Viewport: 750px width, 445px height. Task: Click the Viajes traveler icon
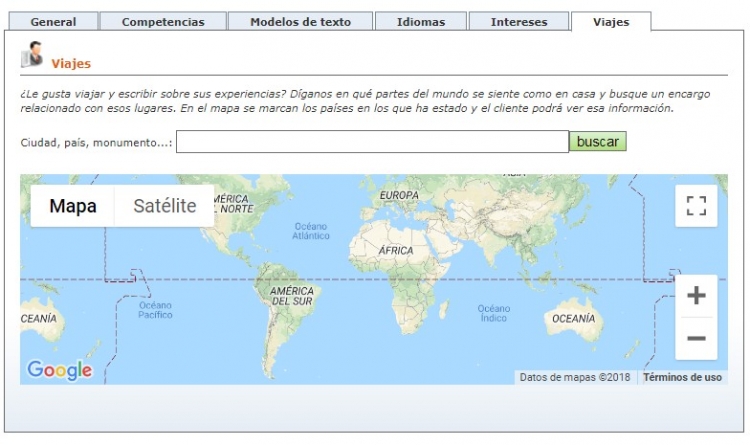pos(32,55)
